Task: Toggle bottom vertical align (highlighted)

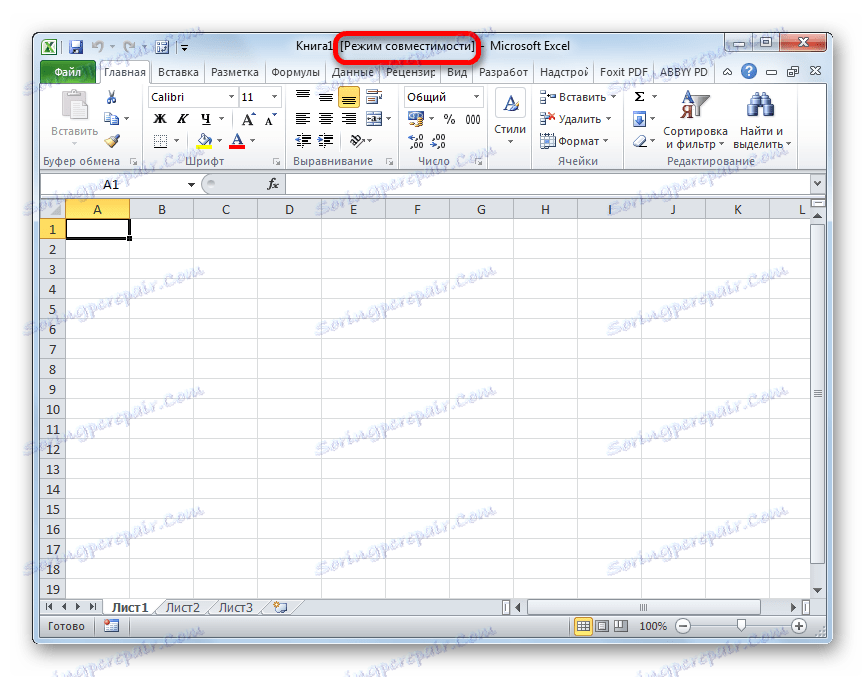Action: tap(349, 98)
